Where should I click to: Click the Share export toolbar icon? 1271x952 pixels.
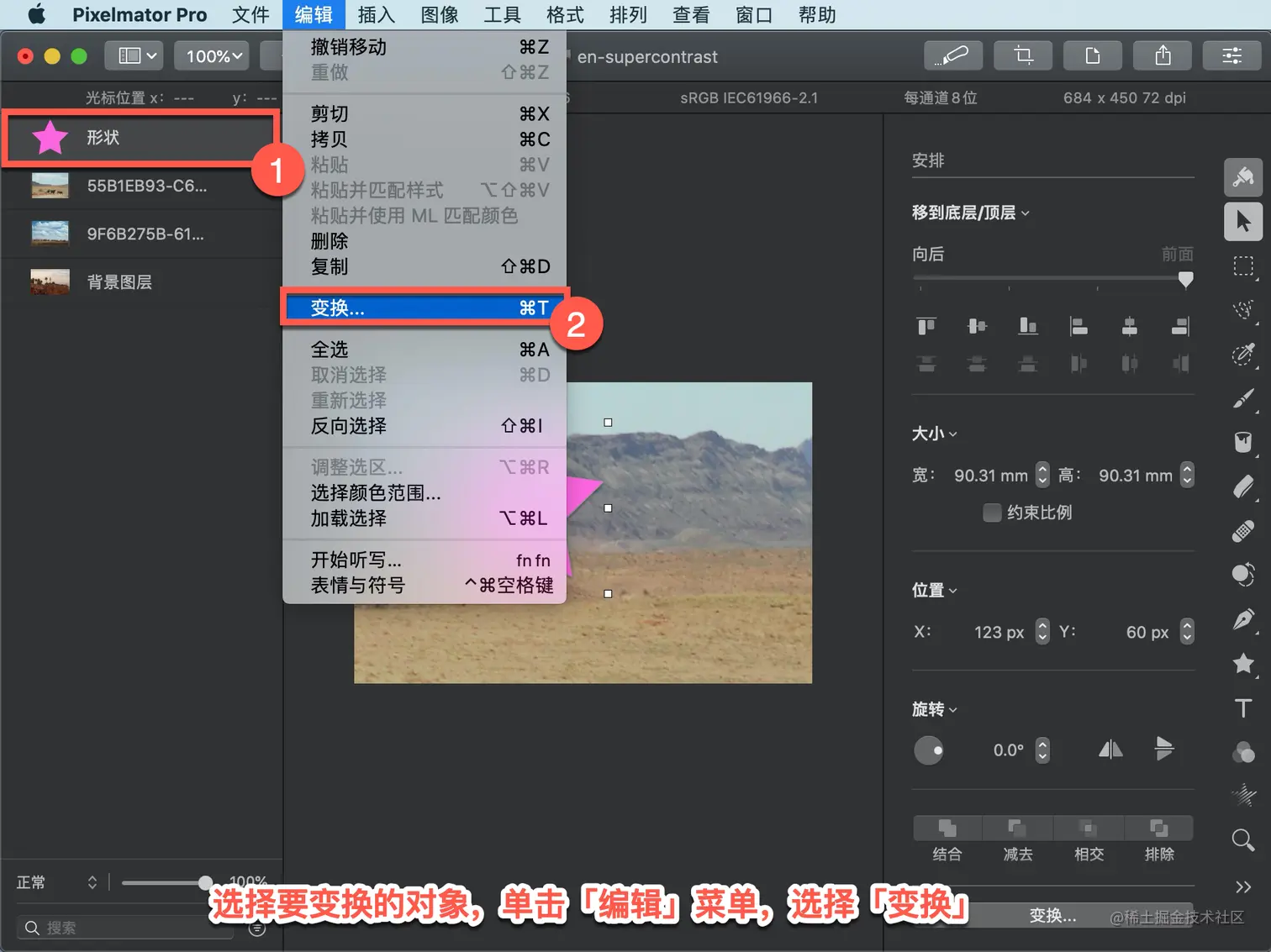(1163, 55)
